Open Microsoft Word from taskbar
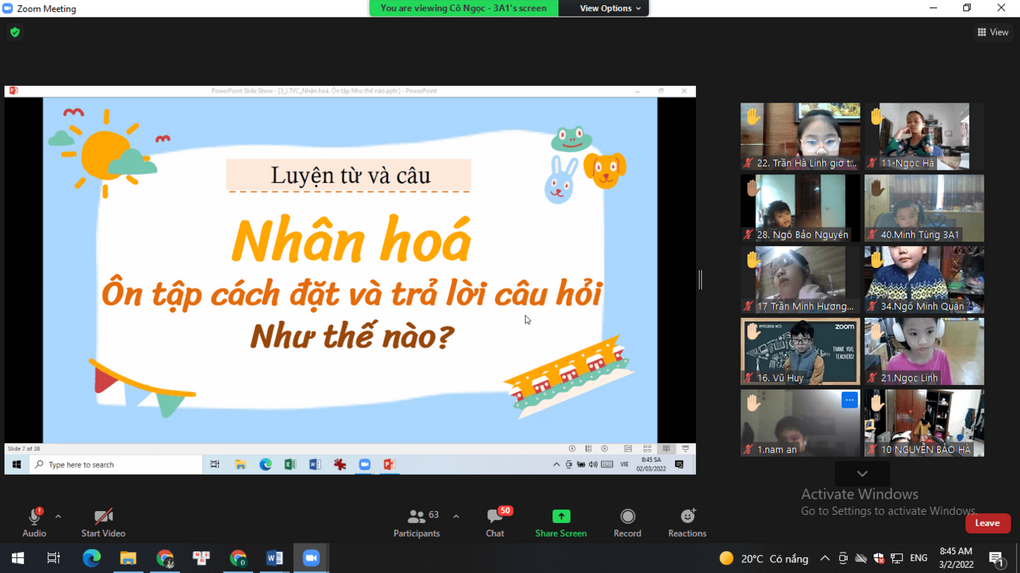This screenshot has width=1020, height=573. pyautogui.click(x=275, y=558)
